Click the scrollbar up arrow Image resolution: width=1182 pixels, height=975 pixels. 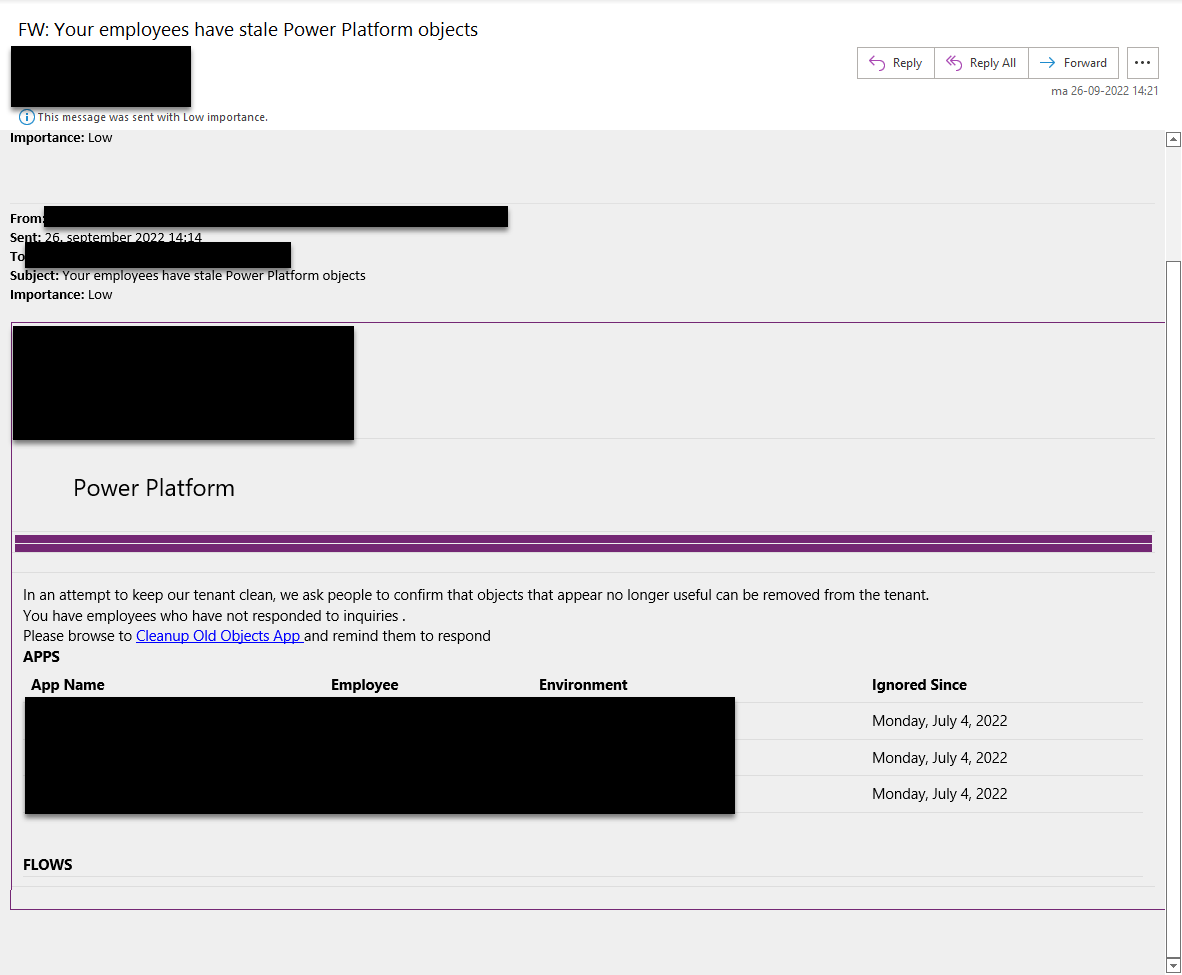(1173, 138)
